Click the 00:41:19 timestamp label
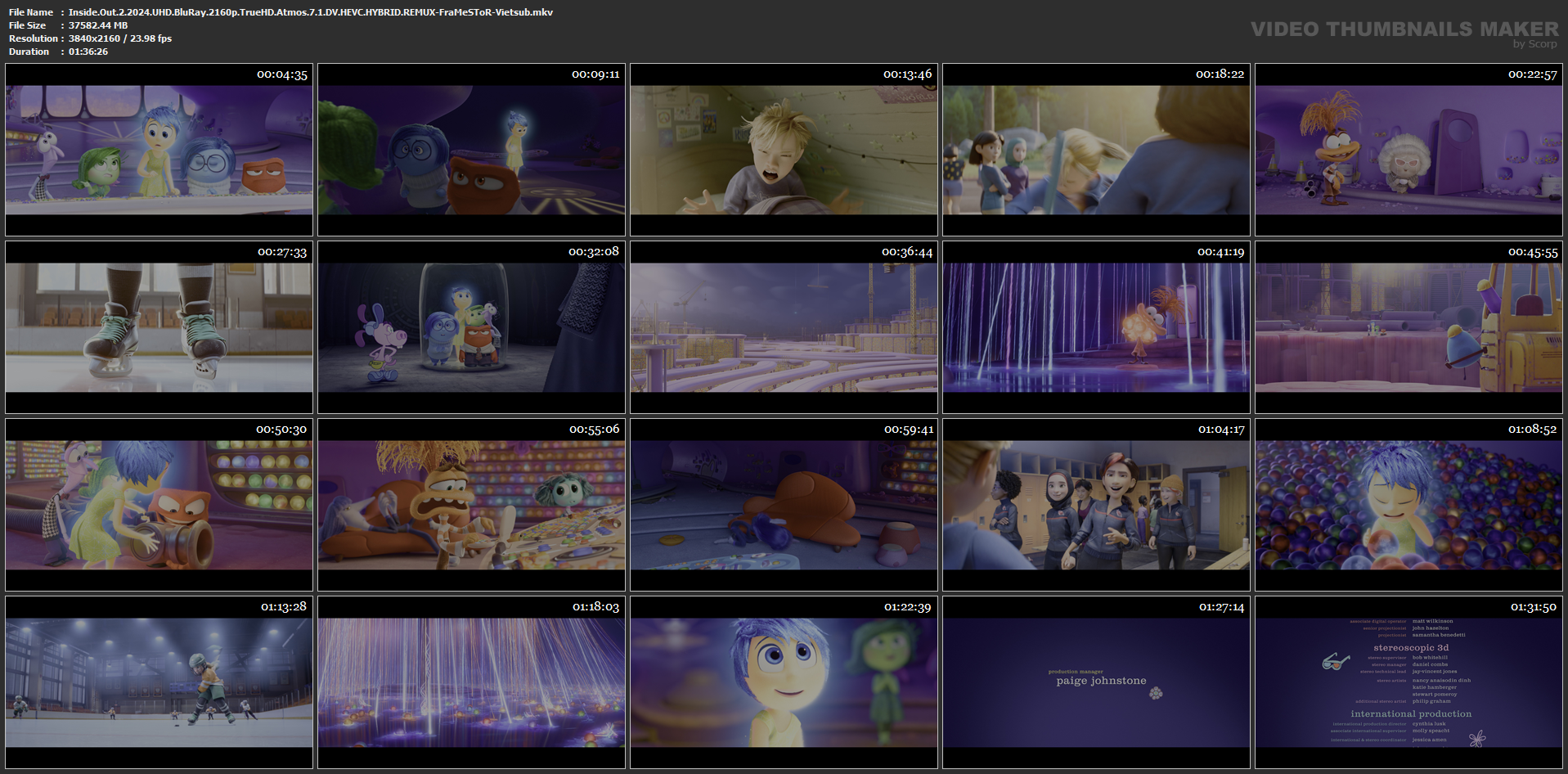This screenshot has width=1568, height=774. 1221,252
